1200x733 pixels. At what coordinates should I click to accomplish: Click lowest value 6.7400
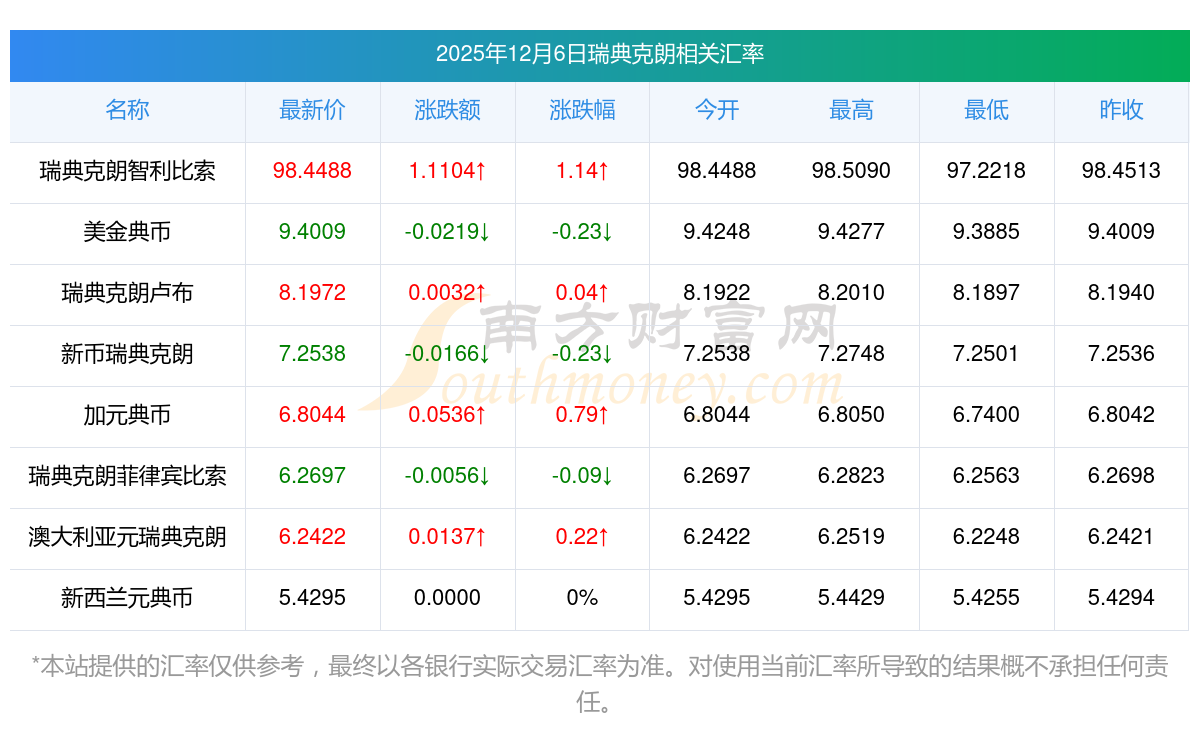(x=986, y=415)
